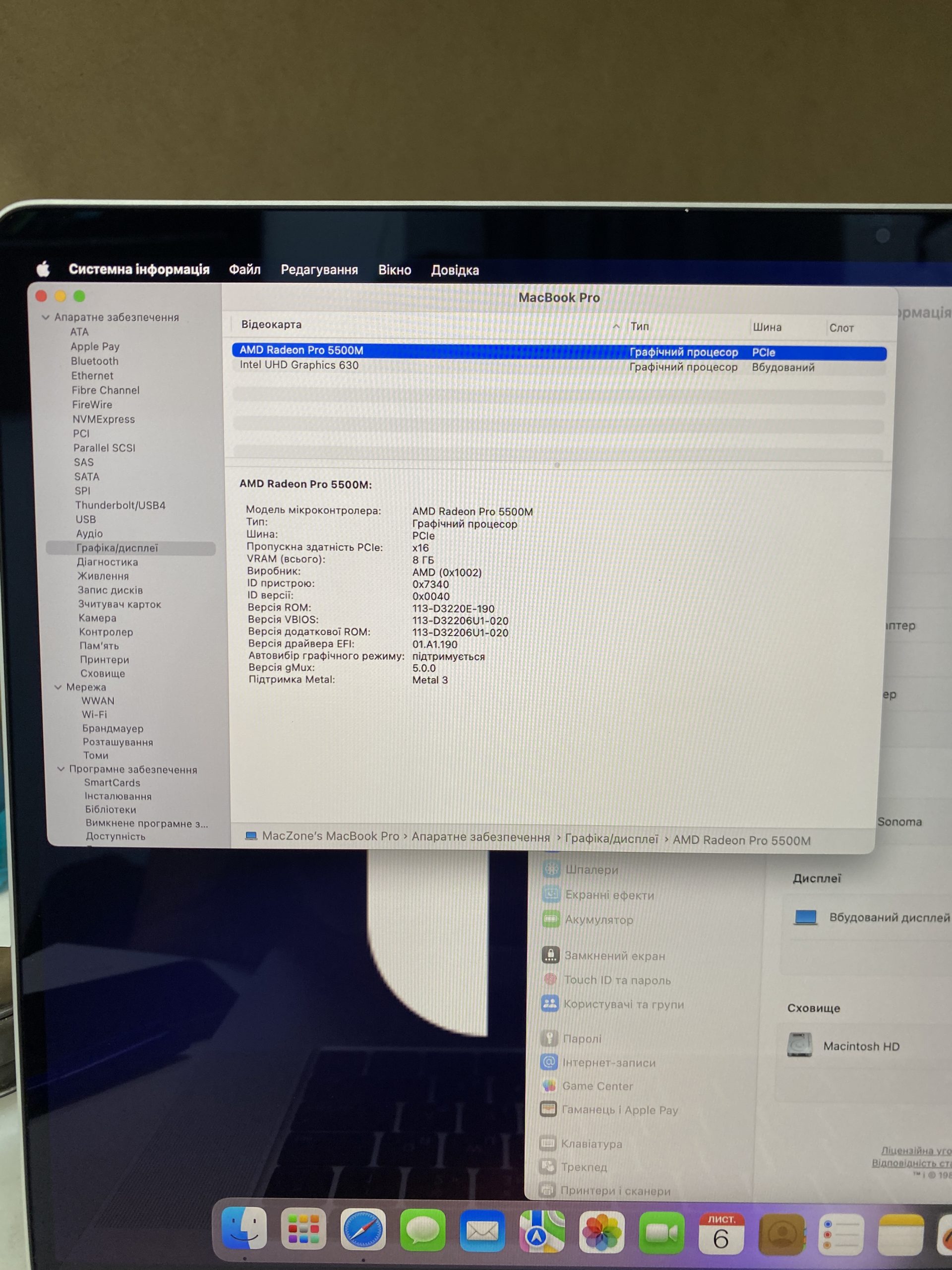Select Діагностика in the sidebar
This screenshot has height=1270, width=952.
[107, 562]
